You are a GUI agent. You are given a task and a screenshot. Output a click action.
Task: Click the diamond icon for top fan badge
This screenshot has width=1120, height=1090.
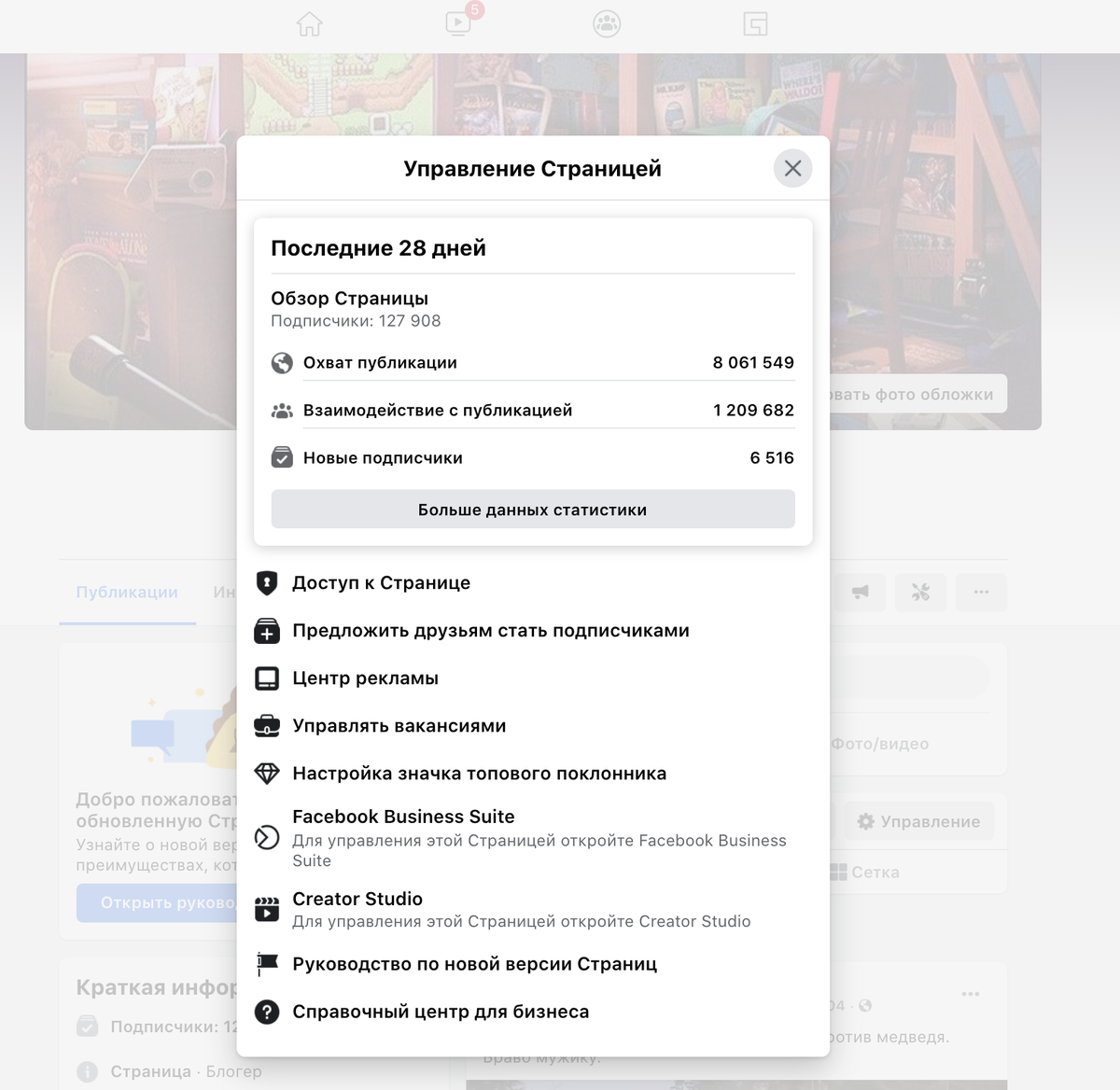tap(267, 774)
